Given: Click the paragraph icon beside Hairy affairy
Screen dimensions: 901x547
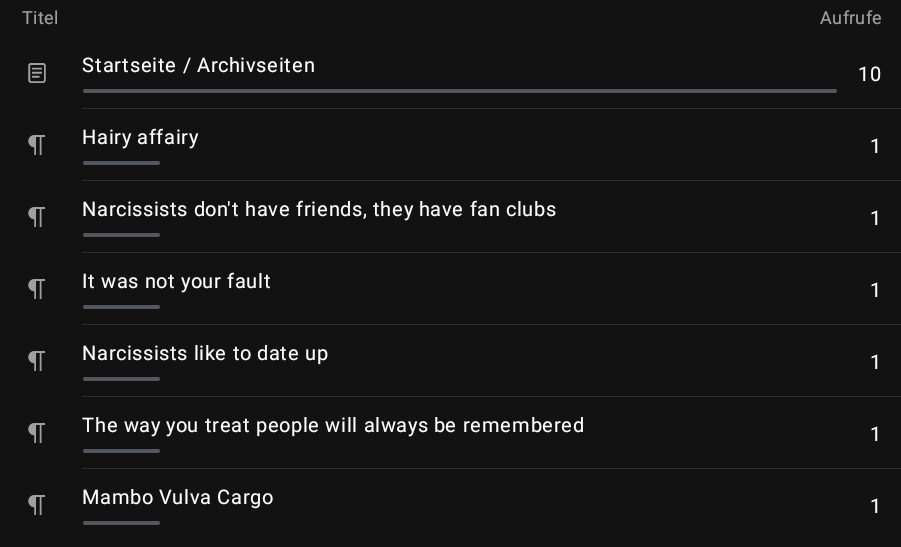Looking at the screenshot, I should 37,145.
